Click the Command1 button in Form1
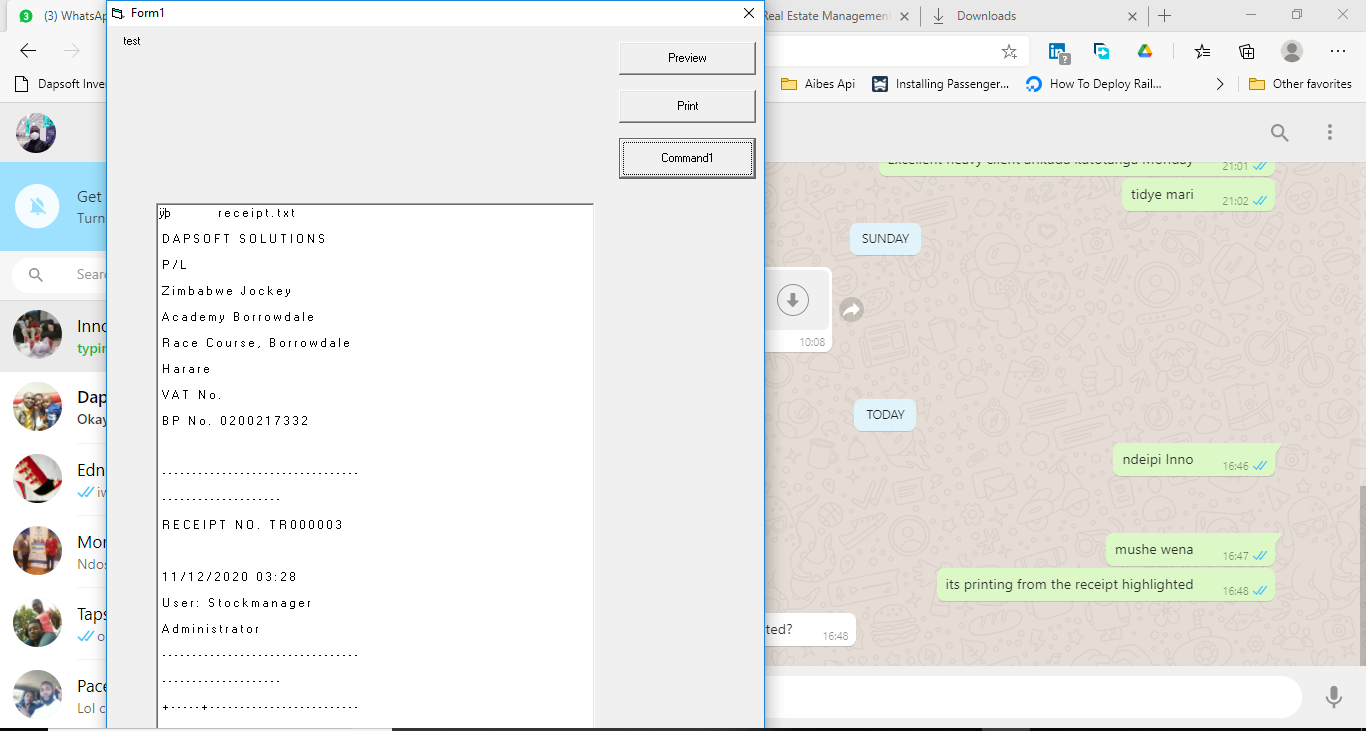The image size is (1366, 731). [x=687, y=158]
